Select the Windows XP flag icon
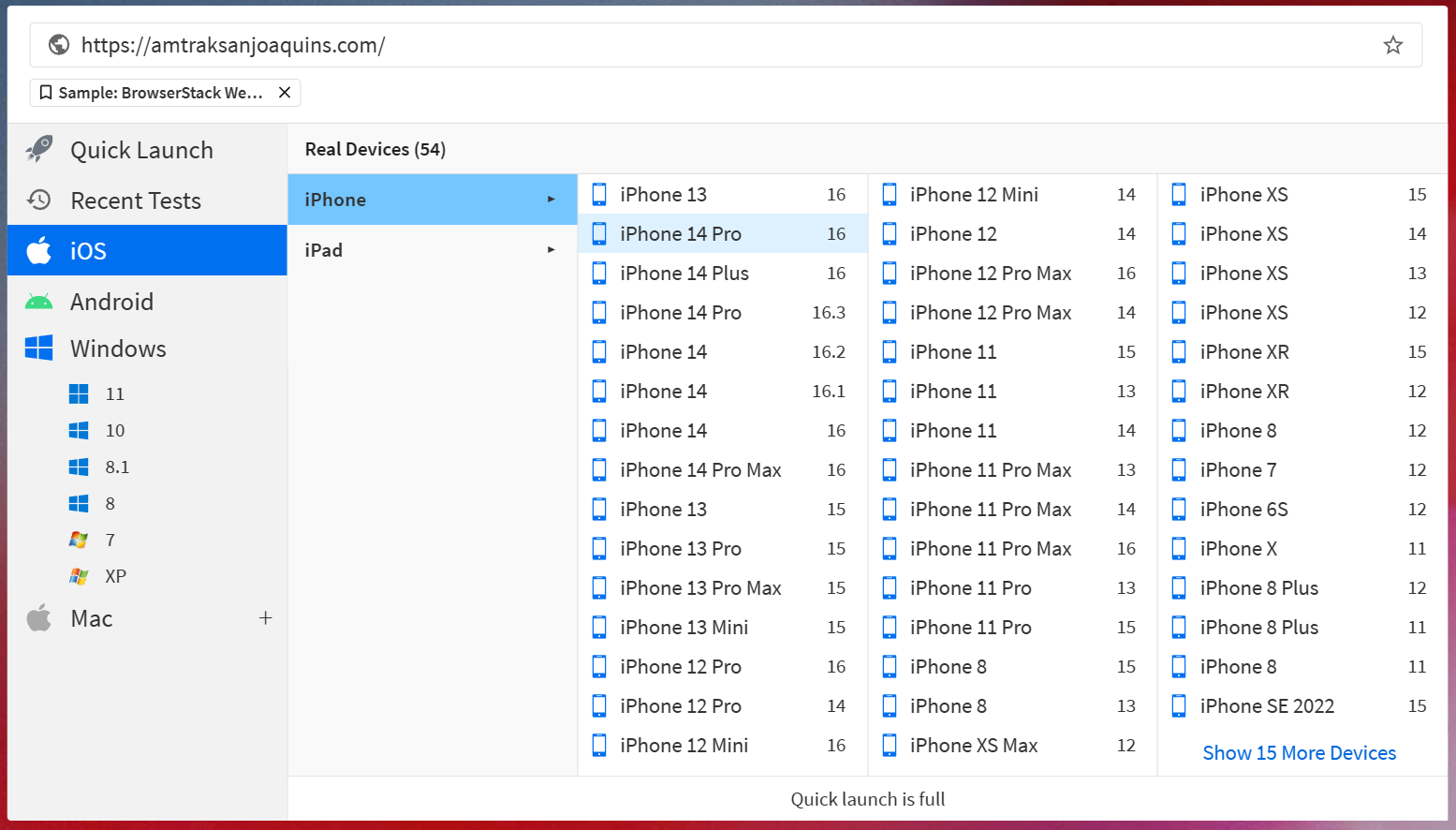The height and width of the screenshot is (830, 1456). tap(79, 576)
